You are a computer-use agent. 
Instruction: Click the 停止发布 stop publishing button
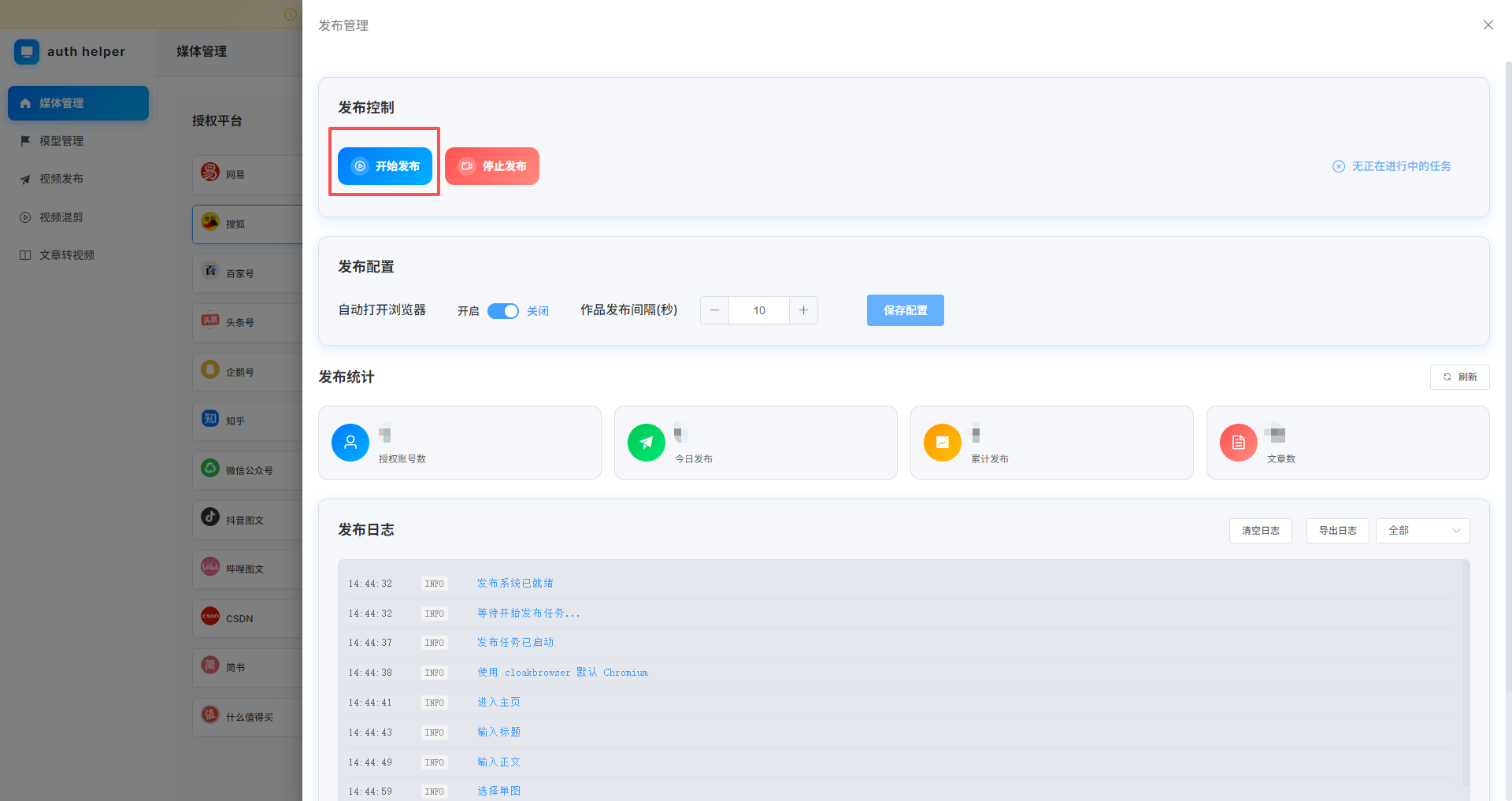(492, 166)
